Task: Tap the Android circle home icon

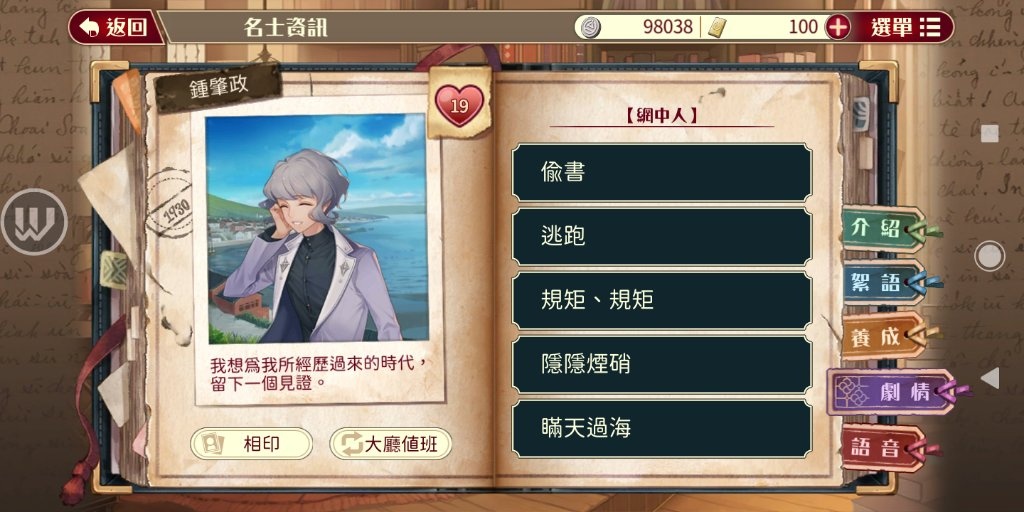Action: coord(989,256)
